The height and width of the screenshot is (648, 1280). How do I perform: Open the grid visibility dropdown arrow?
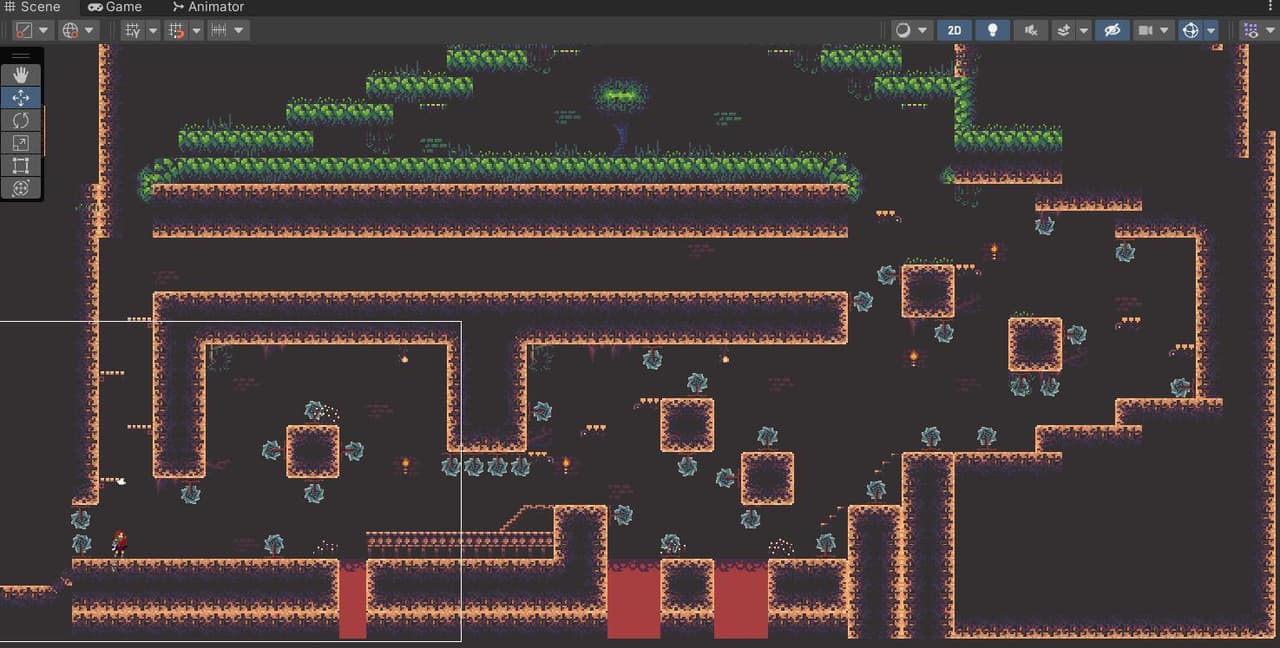153,30
